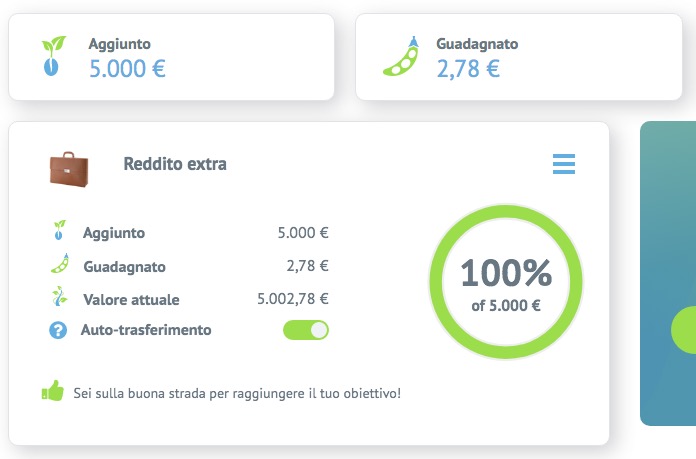The height and width of the screenshot is (459, 696).
Task: Disable the Auto-trasferimento toggle switch
Action: click(x=306, y=330)
